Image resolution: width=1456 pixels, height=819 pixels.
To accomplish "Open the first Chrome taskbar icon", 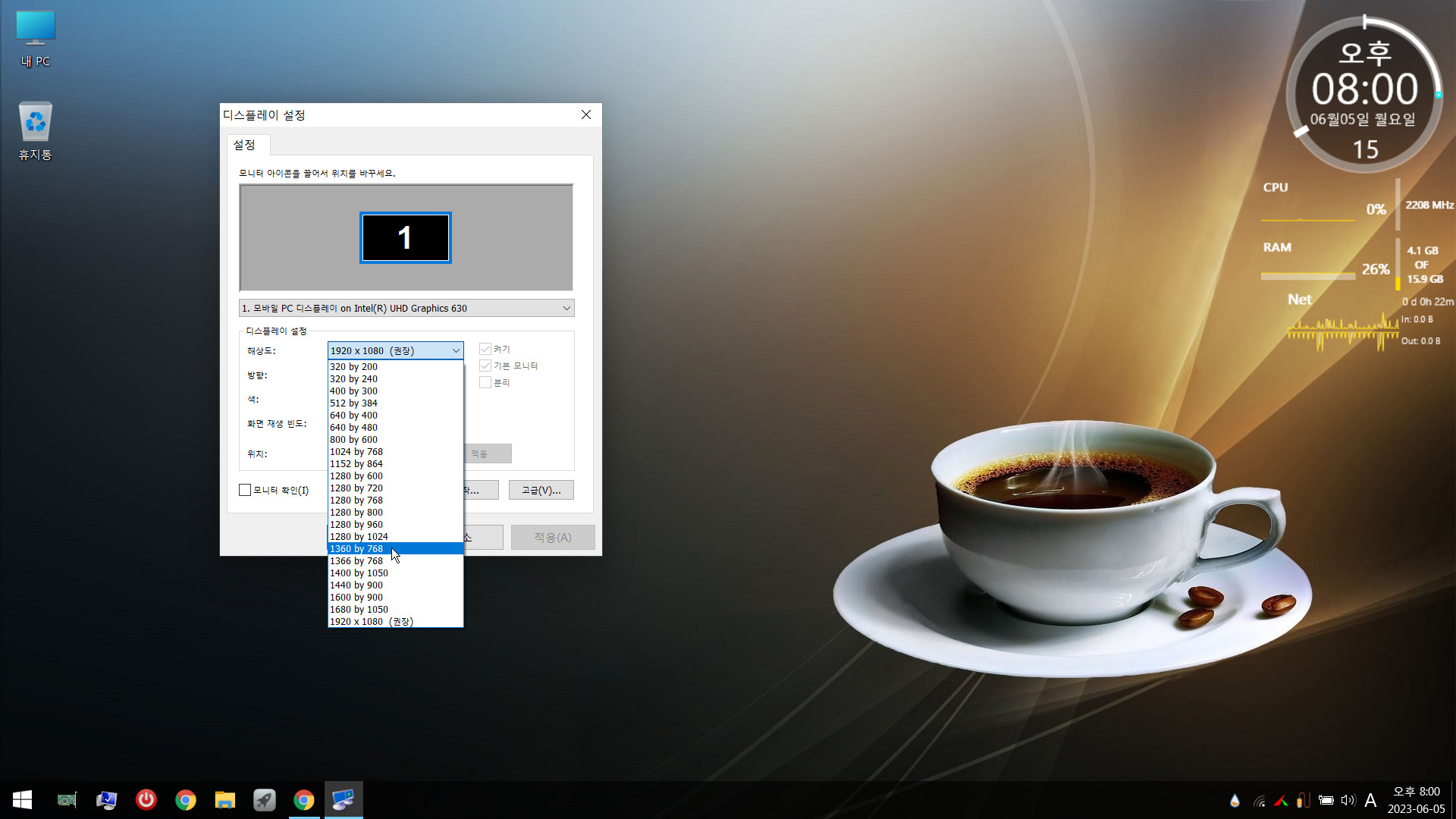I will click(186, 800).
